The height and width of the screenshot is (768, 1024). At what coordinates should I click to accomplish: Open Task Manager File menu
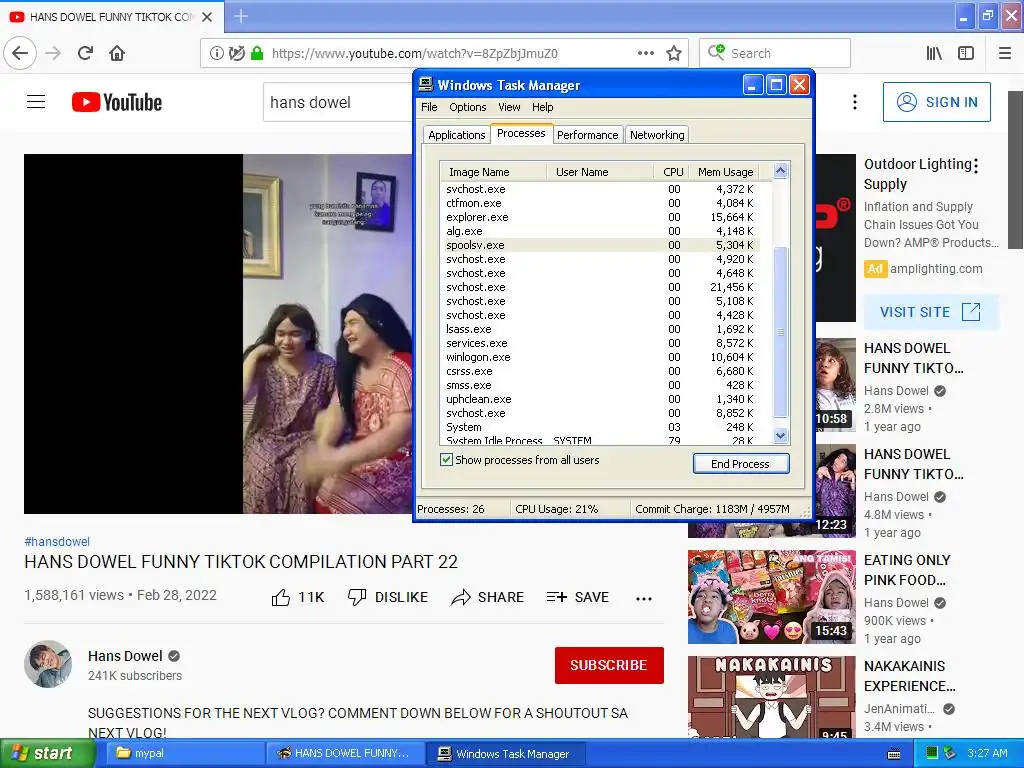pyautogui.click(x=429, y=107)
